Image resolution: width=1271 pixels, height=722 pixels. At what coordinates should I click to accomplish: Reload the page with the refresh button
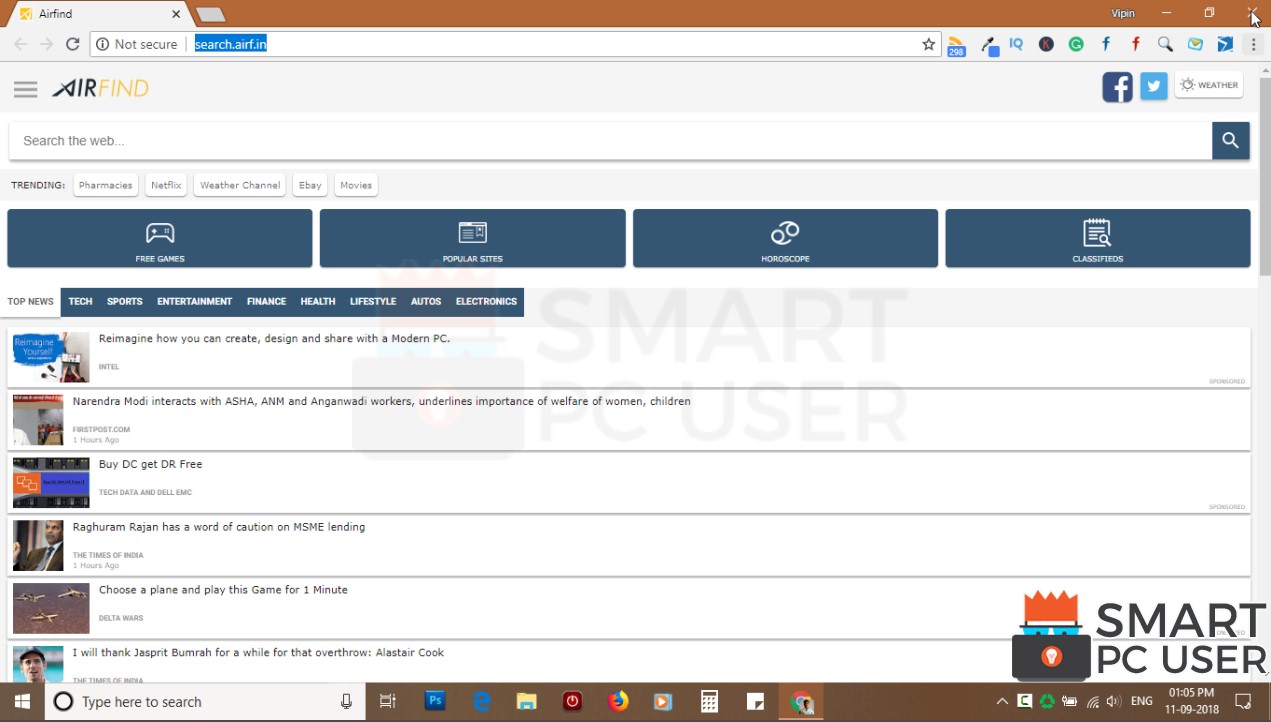(72, 44)
